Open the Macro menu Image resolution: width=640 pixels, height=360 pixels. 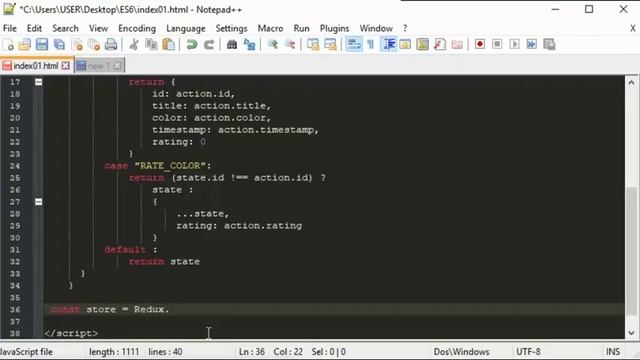[x=270, y=28]
